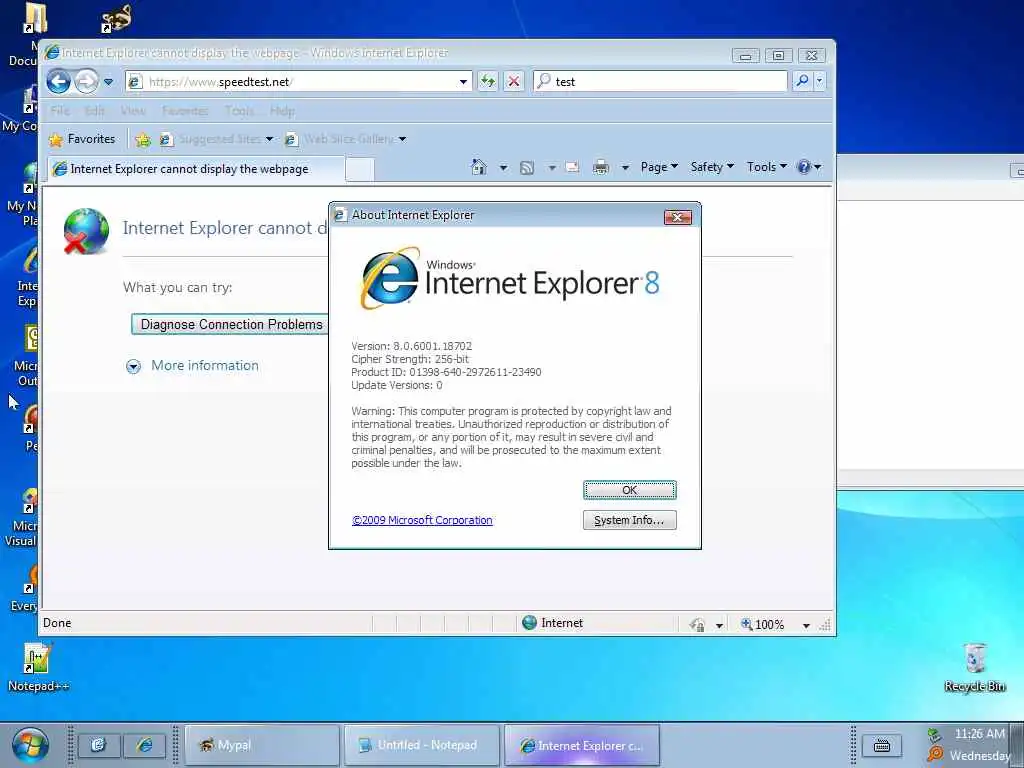The image size is (1024, 768).
Task: Click the Back navigation arrow in Internet Explorer
Action: coord(59,82)
